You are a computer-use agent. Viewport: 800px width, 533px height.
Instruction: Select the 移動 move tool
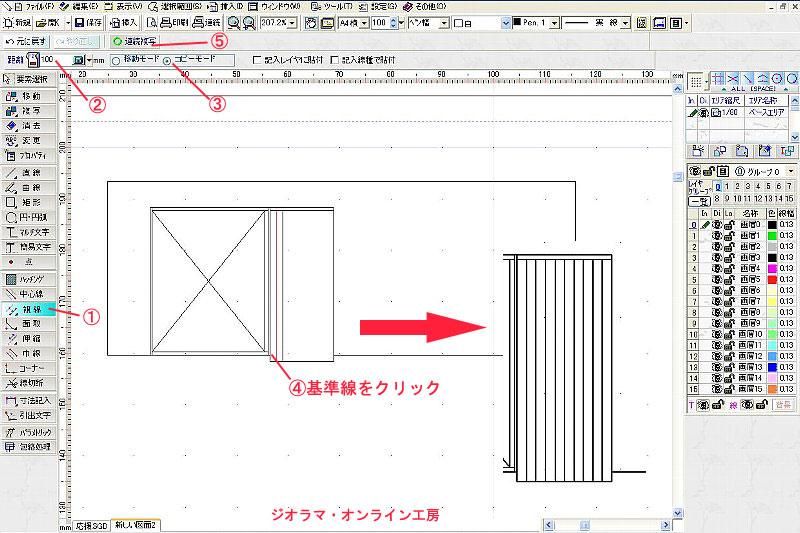(x=30, y=95)
